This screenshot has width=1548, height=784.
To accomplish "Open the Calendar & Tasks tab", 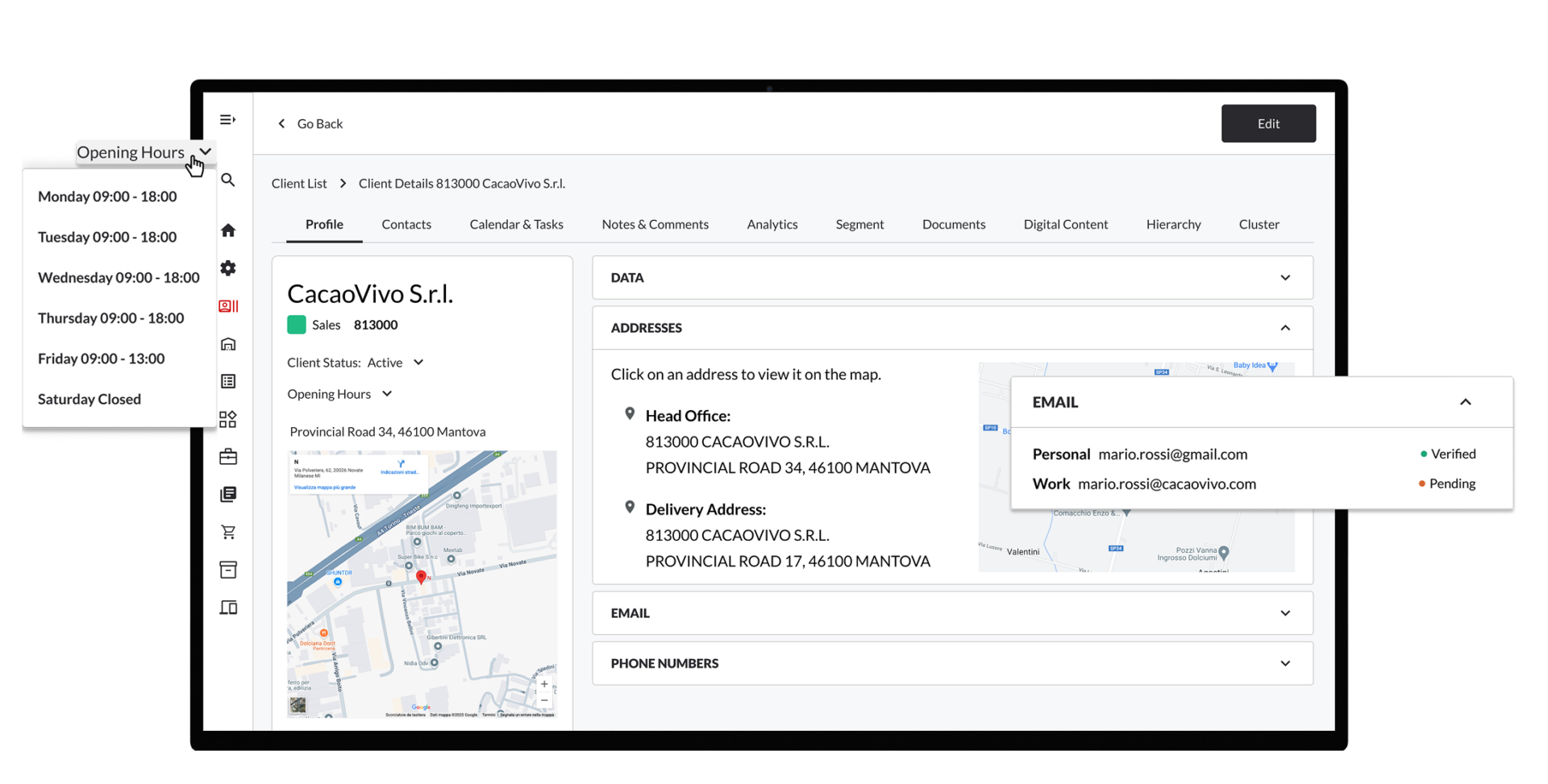I will coord(516,225).
